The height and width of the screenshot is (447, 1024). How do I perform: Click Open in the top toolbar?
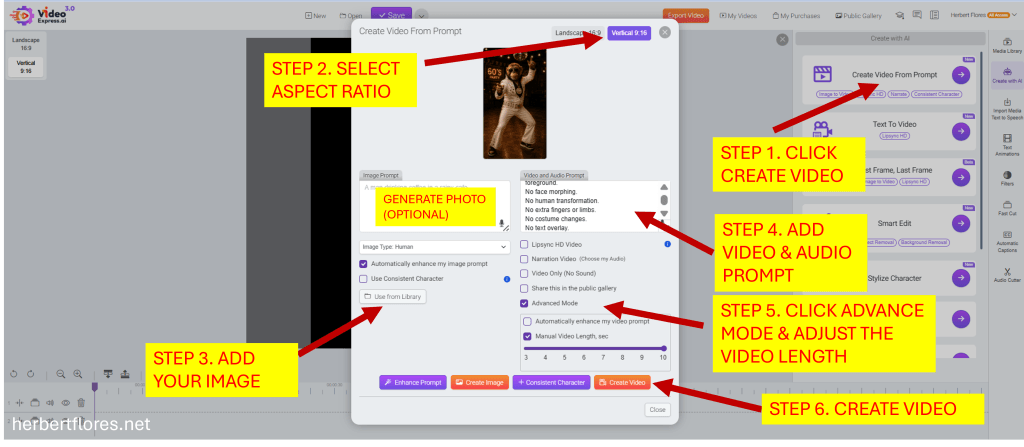(351, 16)
